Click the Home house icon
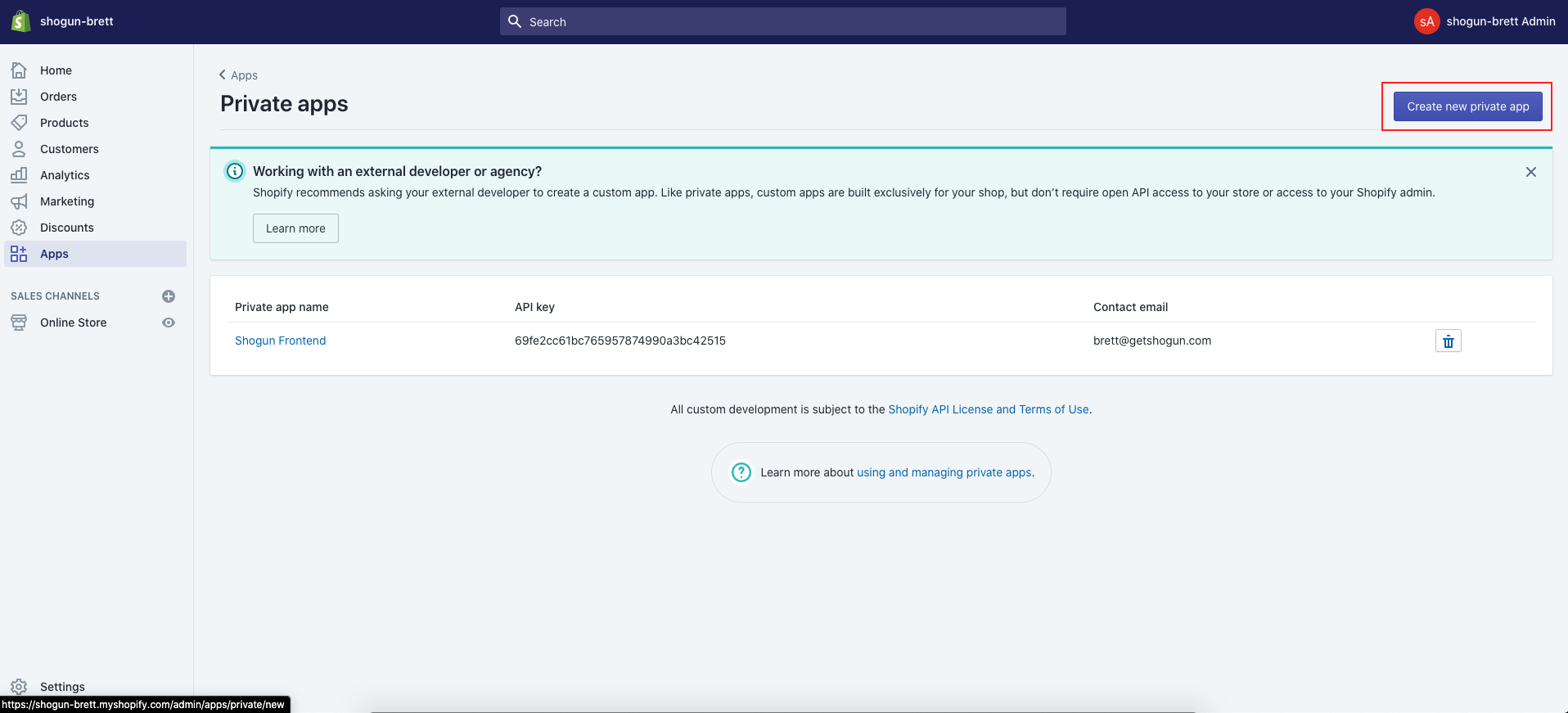Screen dimensions: 1568x713 (19, 70)
